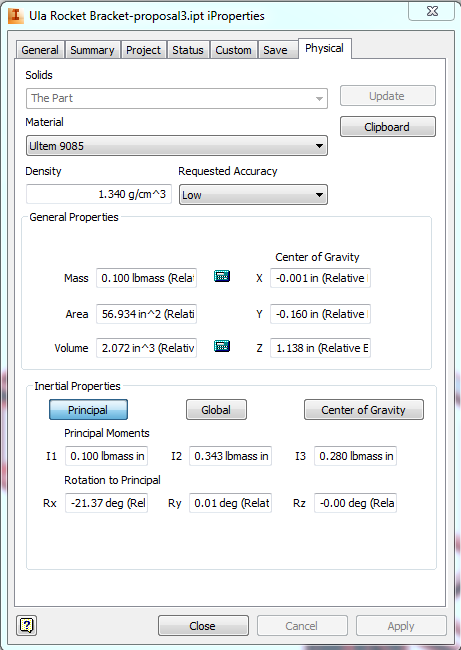The height and width of the screenshot is (650, 461).
Task: Click the help question mark icon
Action: point(27,625)
